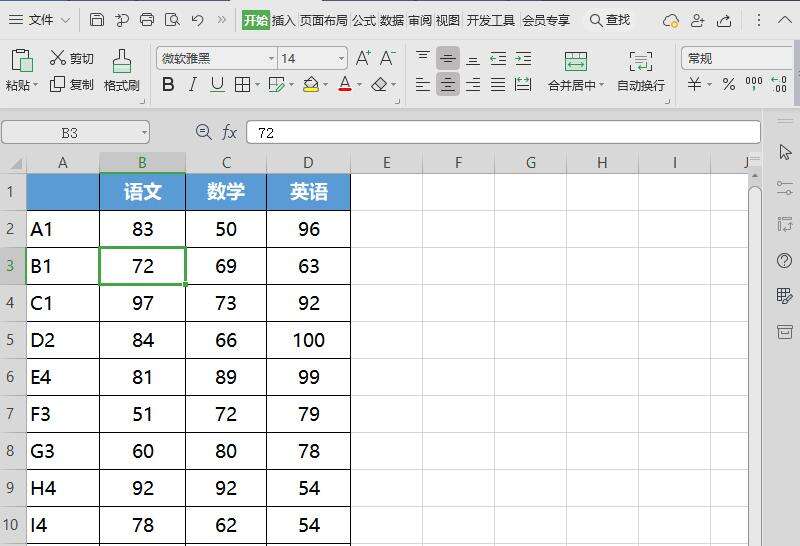Open Member Exclusive (会员专享) tab

click(x=546, y=20)
